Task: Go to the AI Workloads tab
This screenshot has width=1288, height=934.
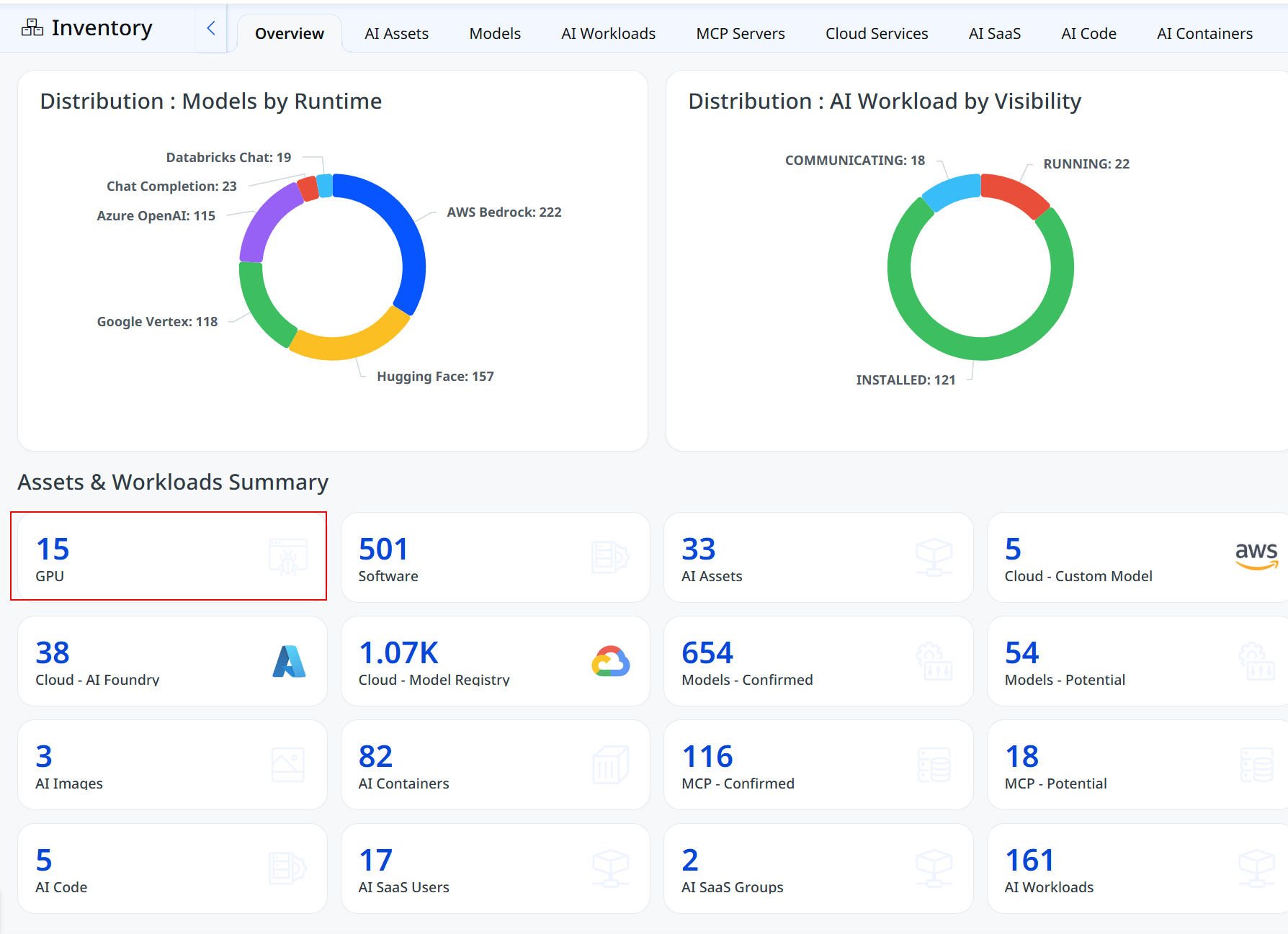Action: 608,33
